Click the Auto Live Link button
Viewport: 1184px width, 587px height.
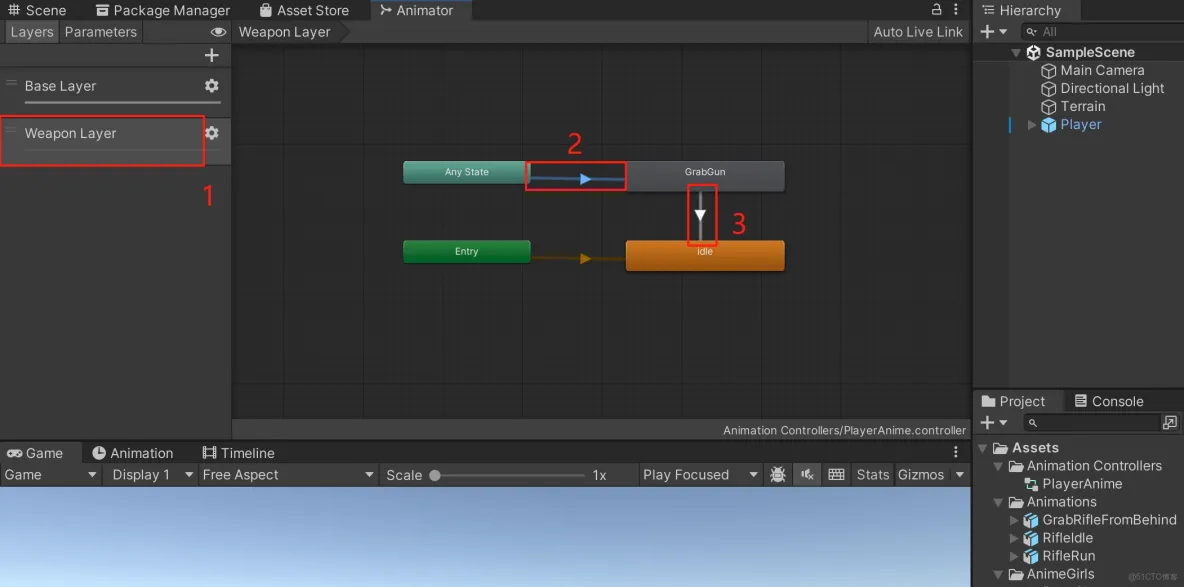[x=916, y=32]
